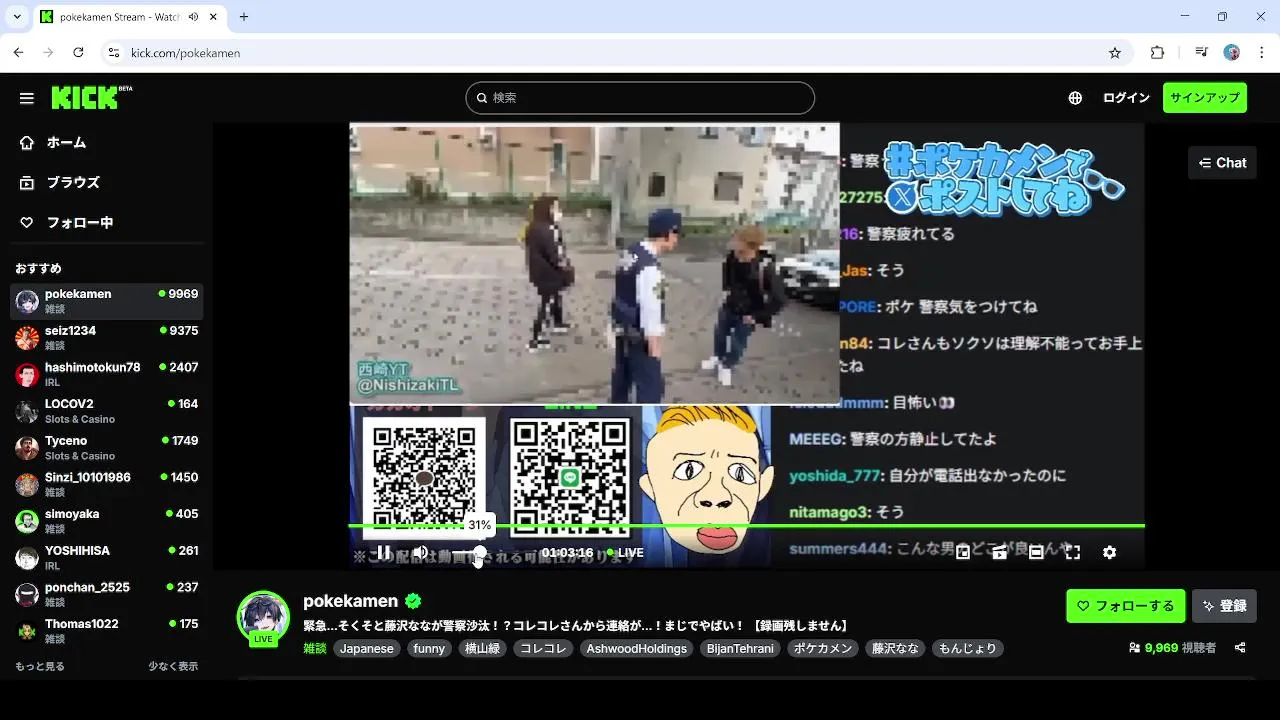Select LOCOV2 channel in sidebar
This screenshot has width=1280, height=720.
point(107,411)
